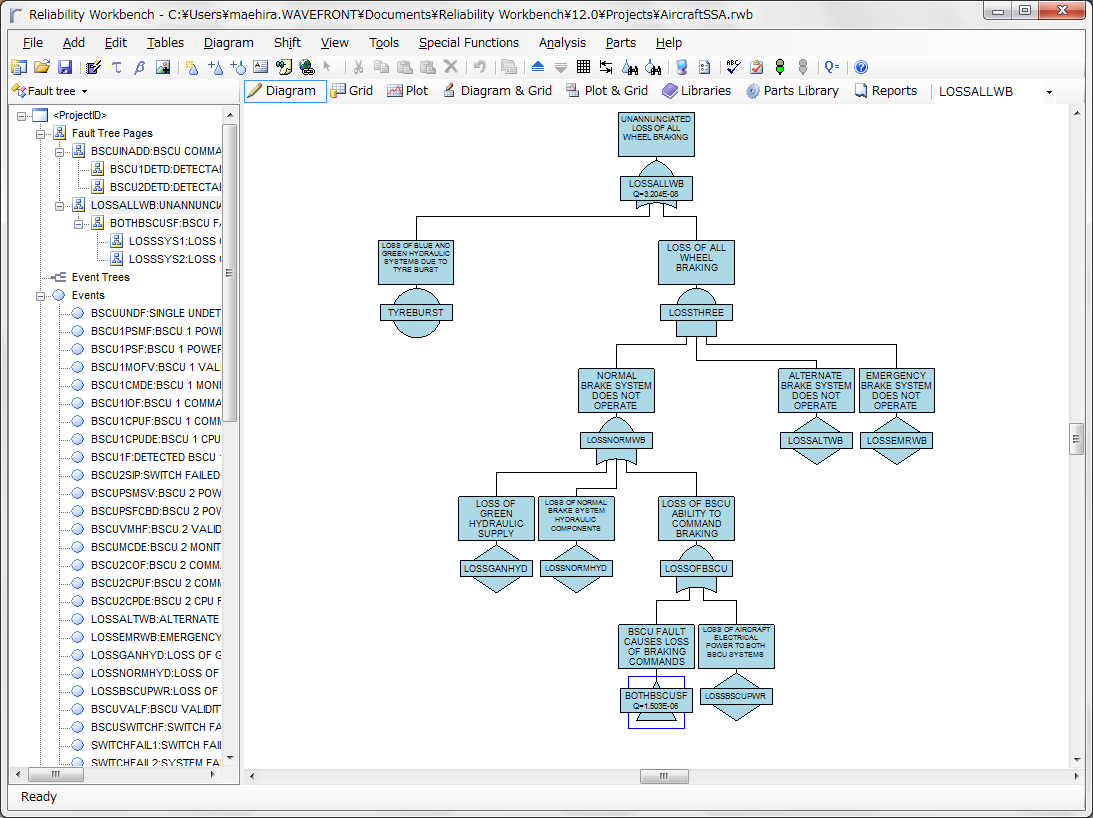Click the find gate binoculars icon
Viewport: 1093px width, 818px height.
629,67
